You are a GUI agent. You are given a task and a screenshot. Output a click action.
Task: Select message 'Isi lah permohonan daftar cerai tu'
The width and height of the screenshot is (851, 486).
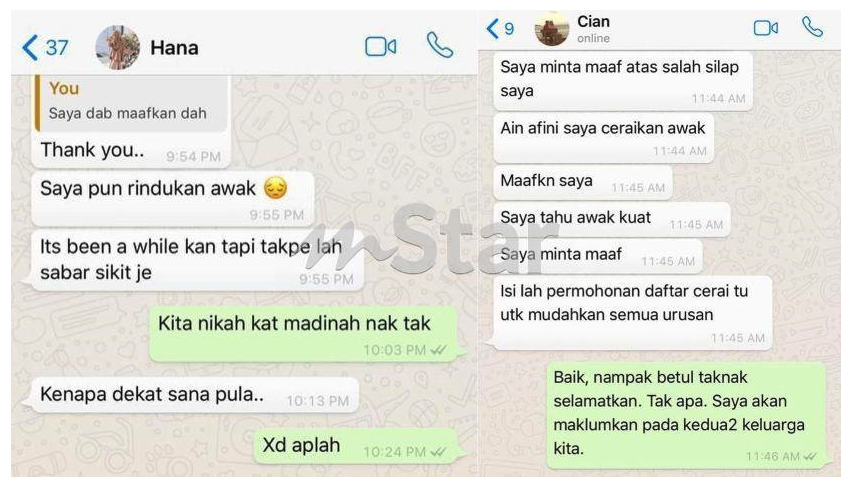632,312
